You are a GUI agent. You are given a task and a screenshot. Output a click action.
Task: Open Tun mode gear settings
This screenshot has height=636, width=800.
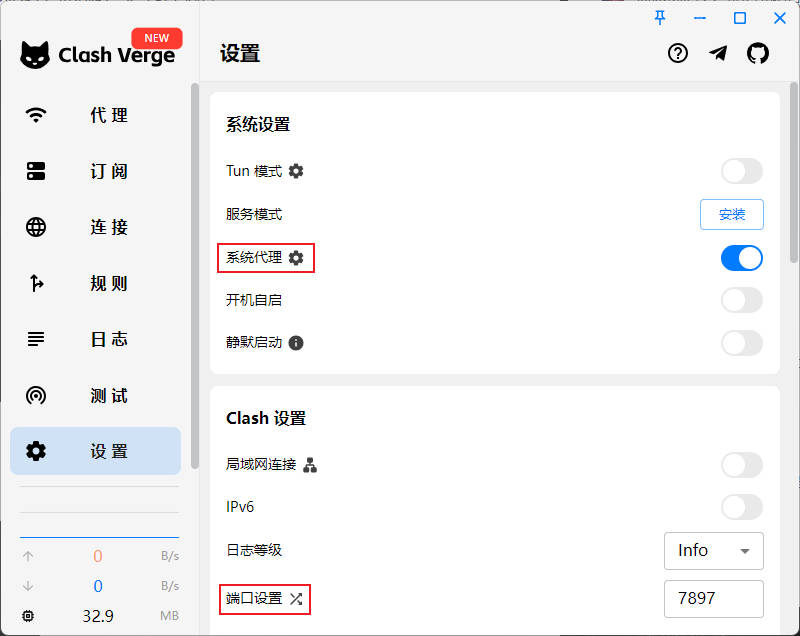coord(296,171)
